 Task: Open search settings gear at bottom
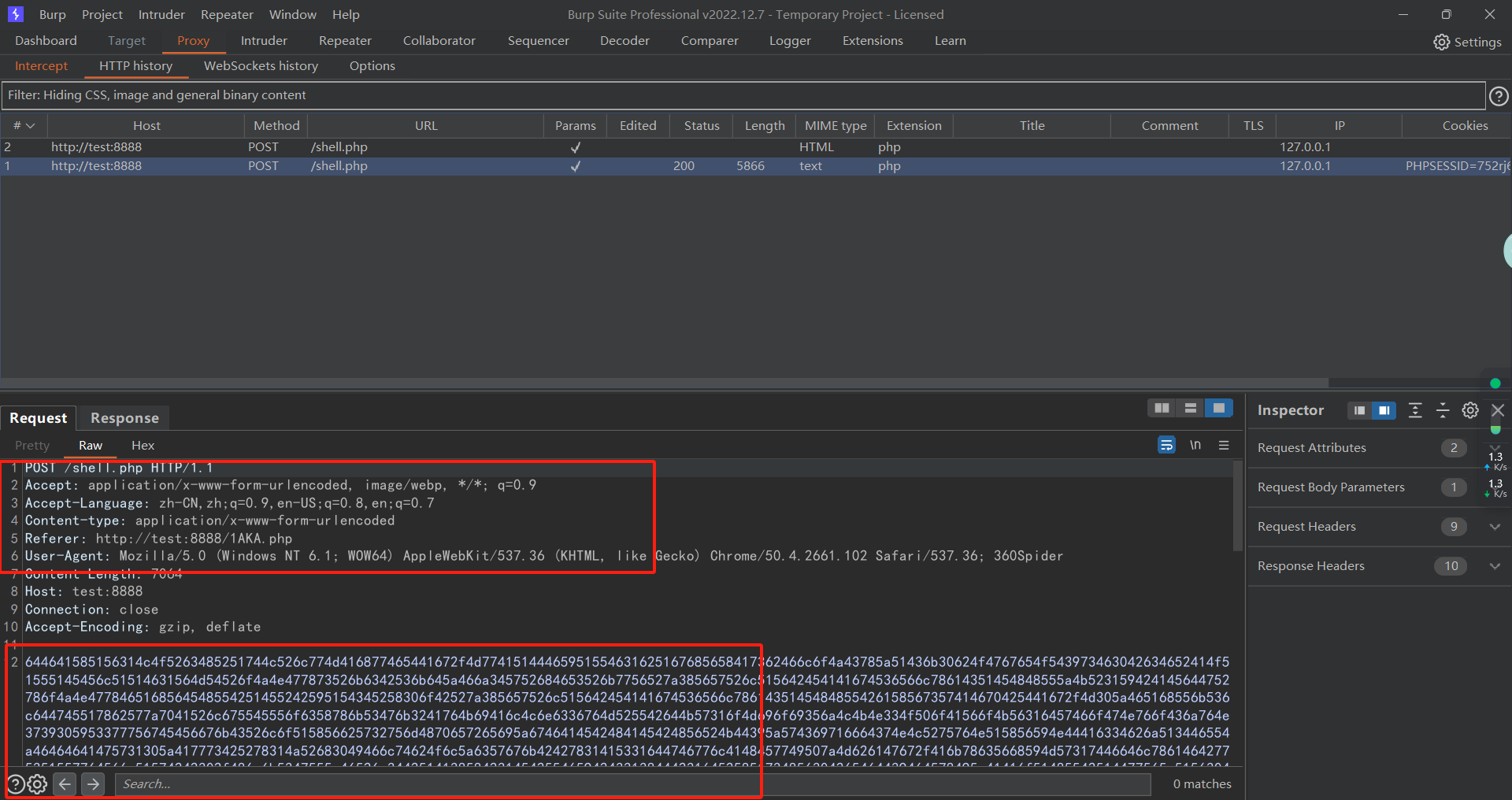pos(37,783)
